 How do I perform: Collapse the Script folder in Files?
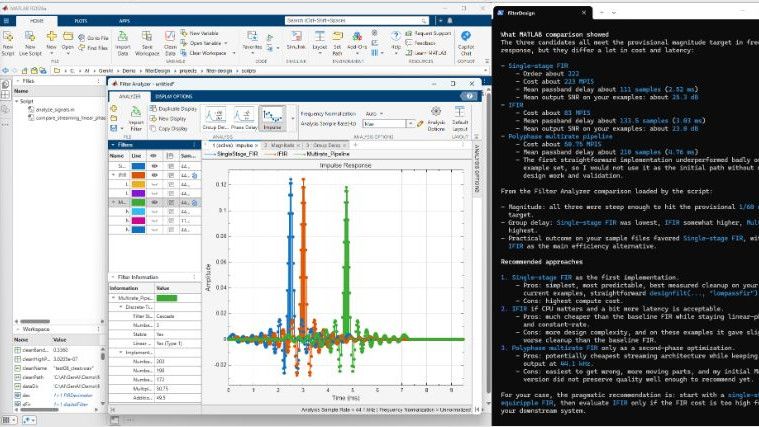tap(16, 101)
